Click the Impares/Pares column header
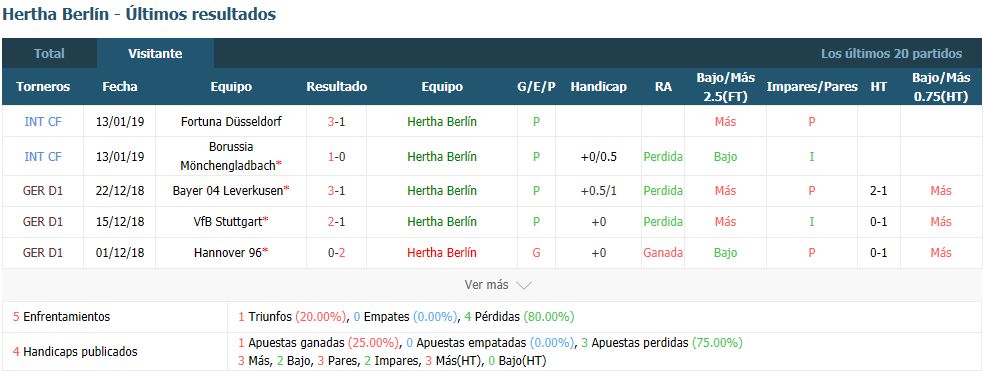The image size is (983, 372). (811, 87)
